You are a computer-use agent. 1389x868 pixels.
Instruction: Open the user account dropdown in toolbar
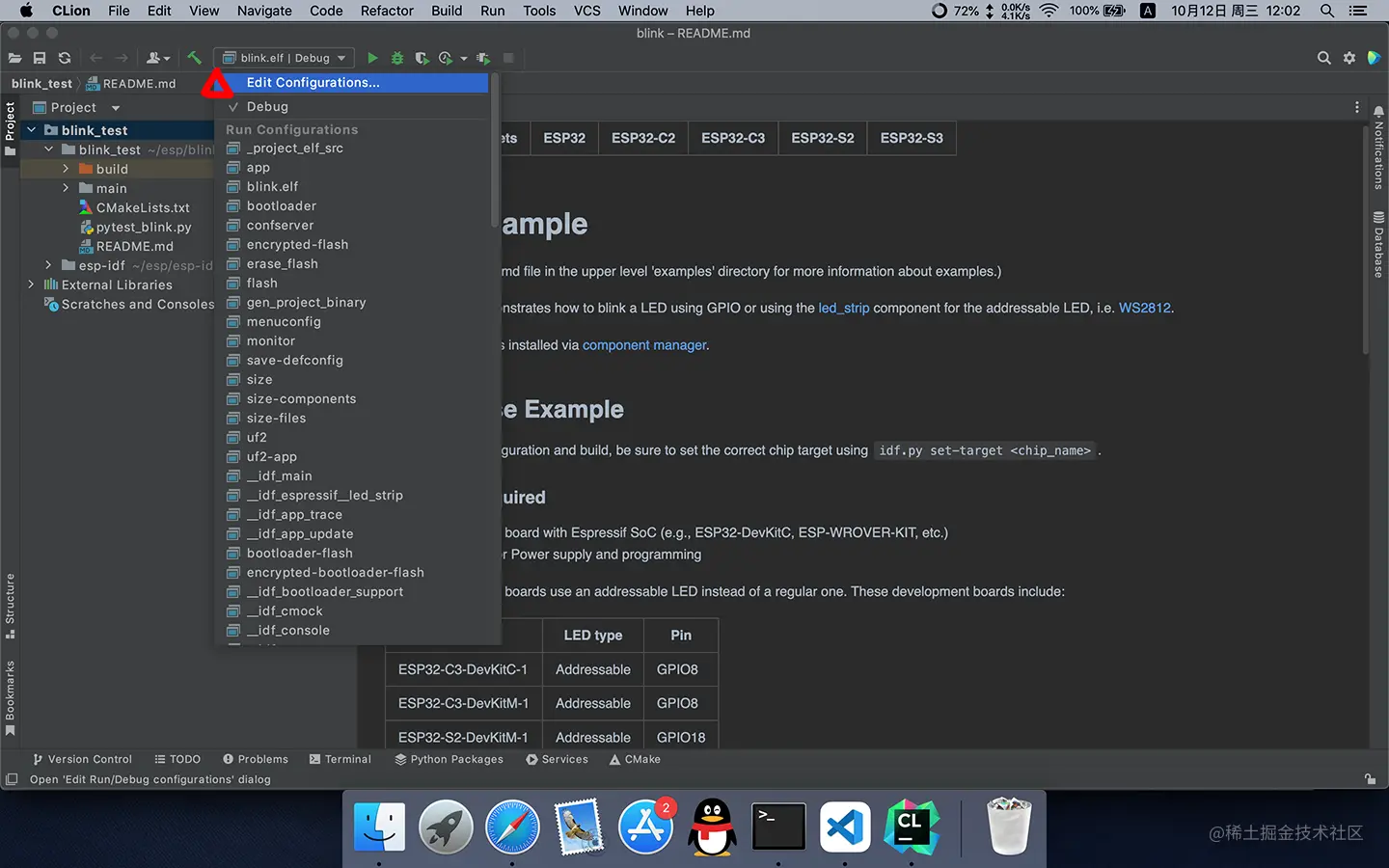(x=157, y=58)
